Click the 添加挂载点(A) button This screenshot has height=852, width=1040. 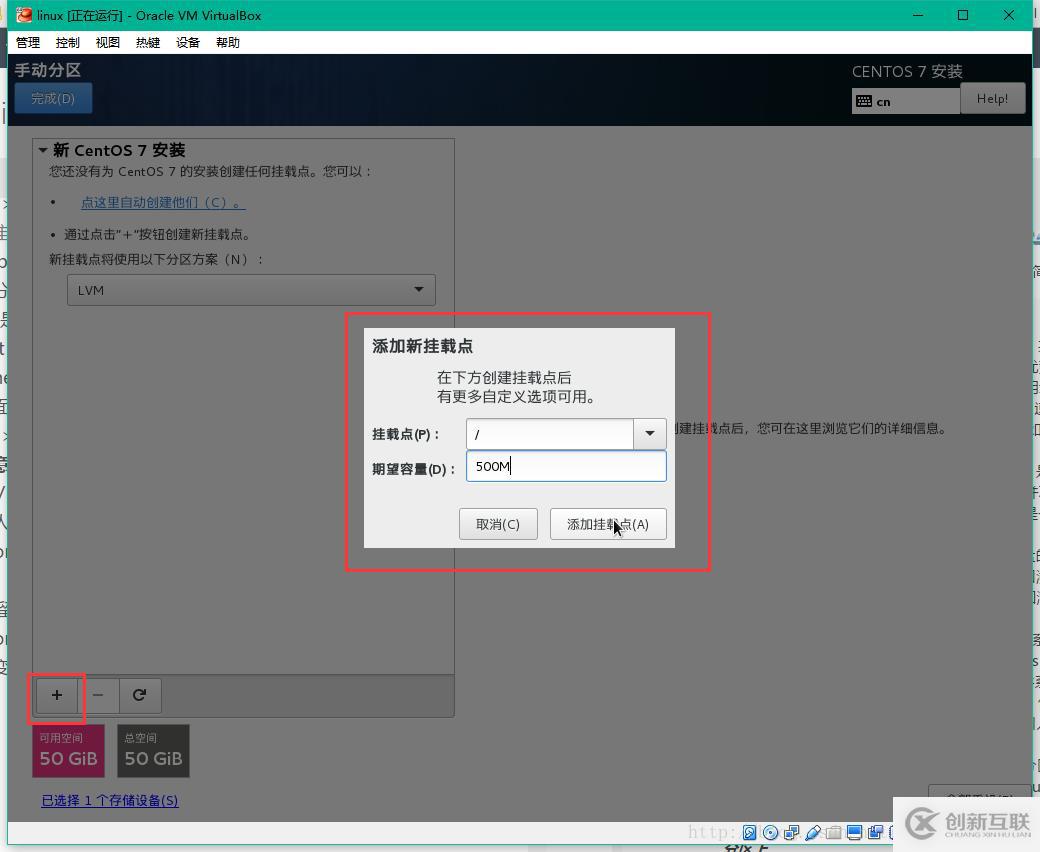608,524
